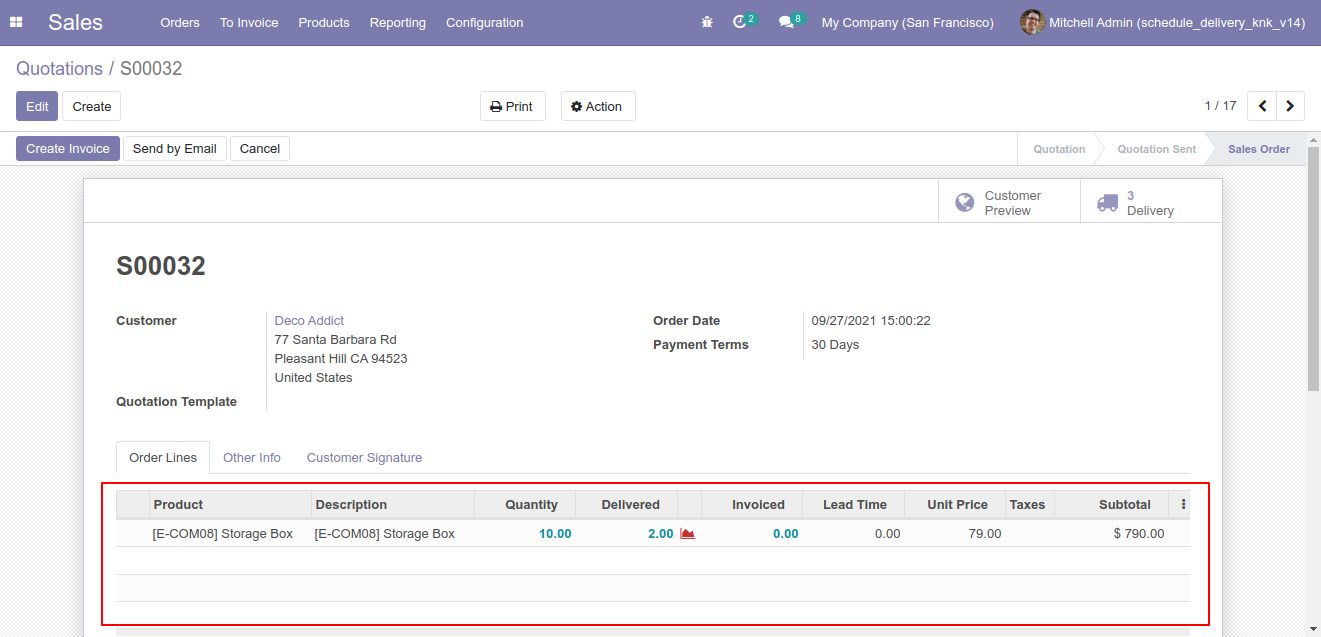The image size is (1321, 637).
Task: Click the page vertical scrollbar
Action: pyautogui.click(x=1313, y=268)
